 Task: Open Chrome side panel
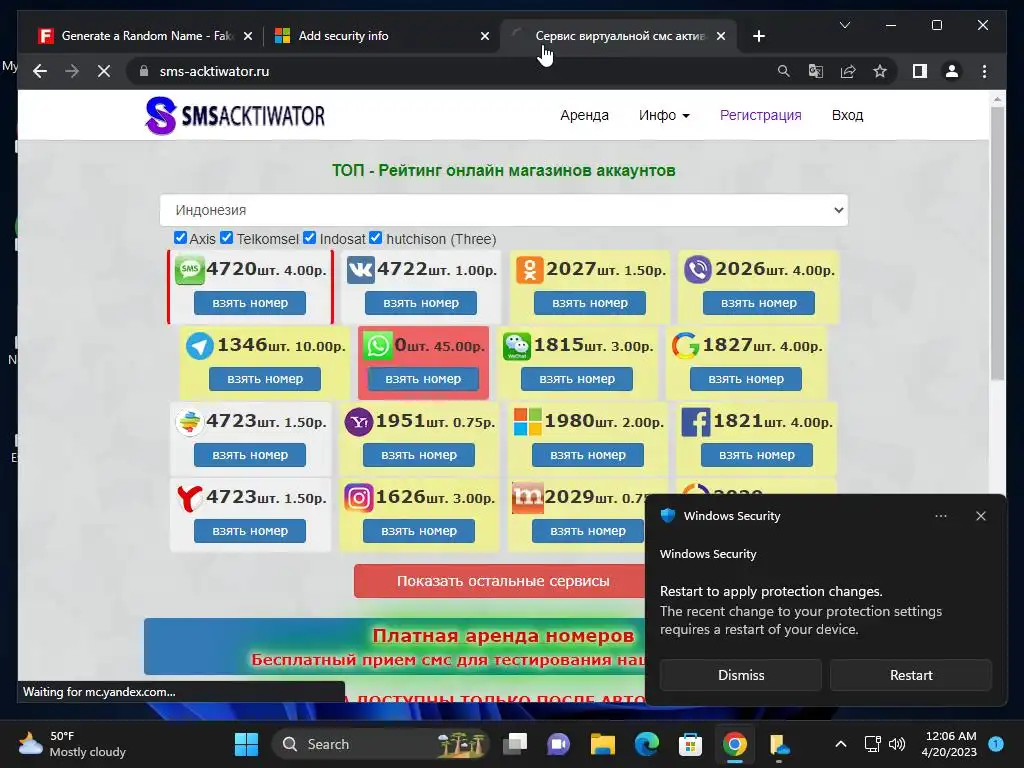click(x=920, y=71)
